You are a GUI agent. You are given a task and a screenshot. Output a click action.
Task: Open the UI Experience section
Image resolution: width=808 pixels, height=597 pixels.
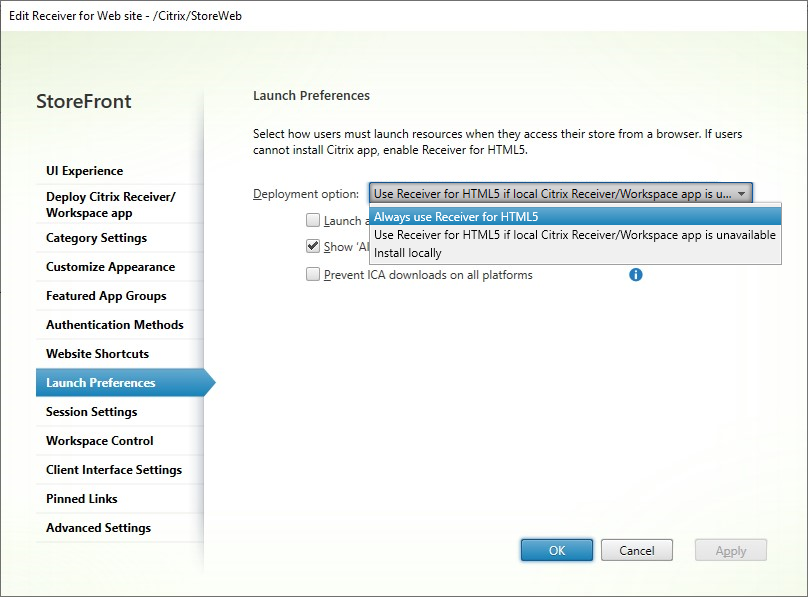[x=85, y=171]
